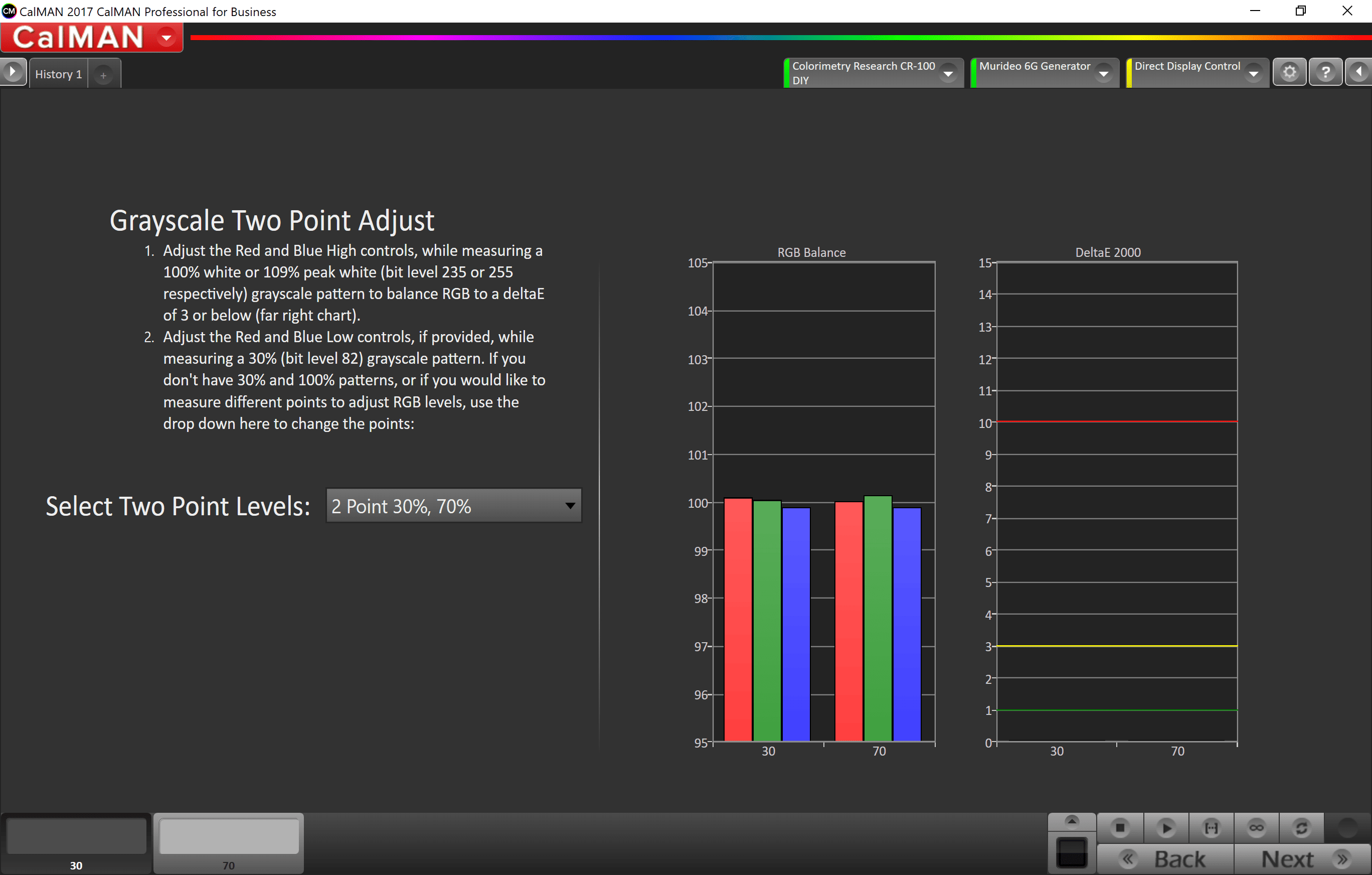Image resolution: width=1372 pixels, height=875 pixels.
Task: Go Back to previous workflow page
Action: [1165, 859]
